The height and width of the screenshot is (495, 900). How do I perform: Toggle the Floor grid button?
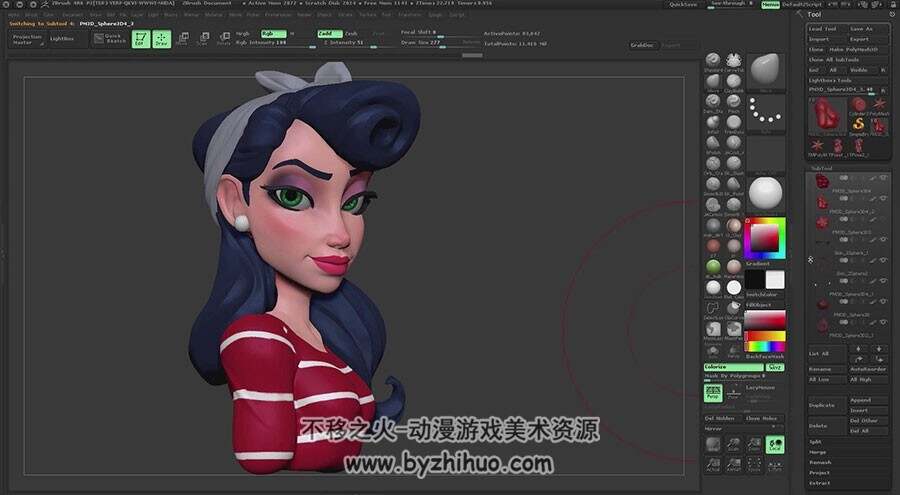coord(733,393)
